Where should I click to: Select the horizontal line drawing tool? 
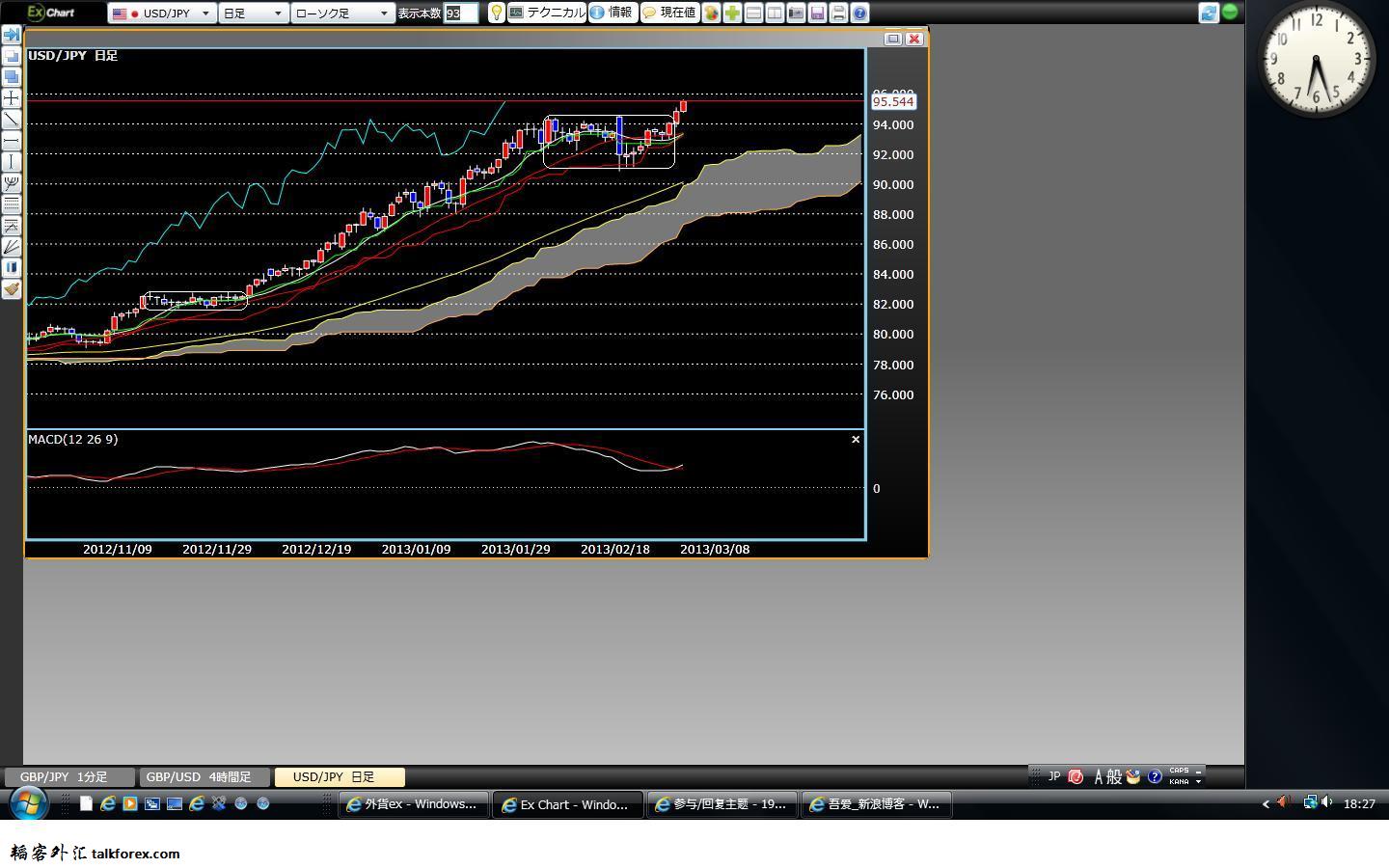tap(12, 141)
